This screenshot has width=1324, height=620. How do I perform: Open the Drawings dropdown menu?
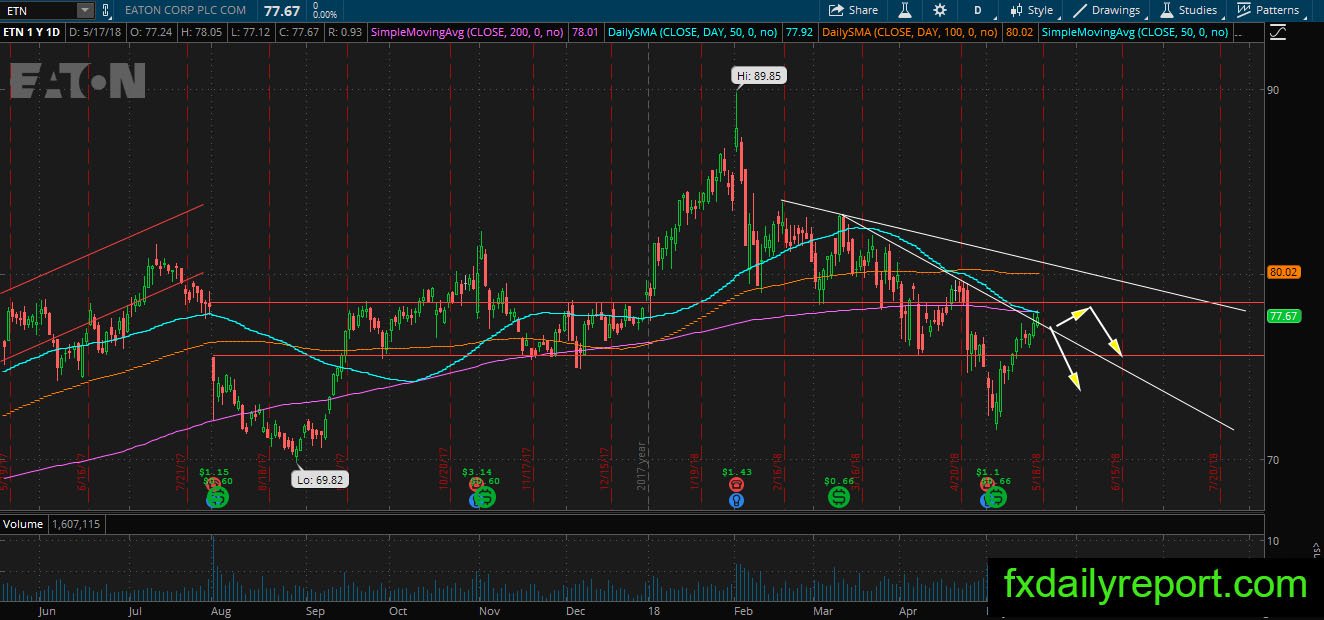pos(1107,10)
